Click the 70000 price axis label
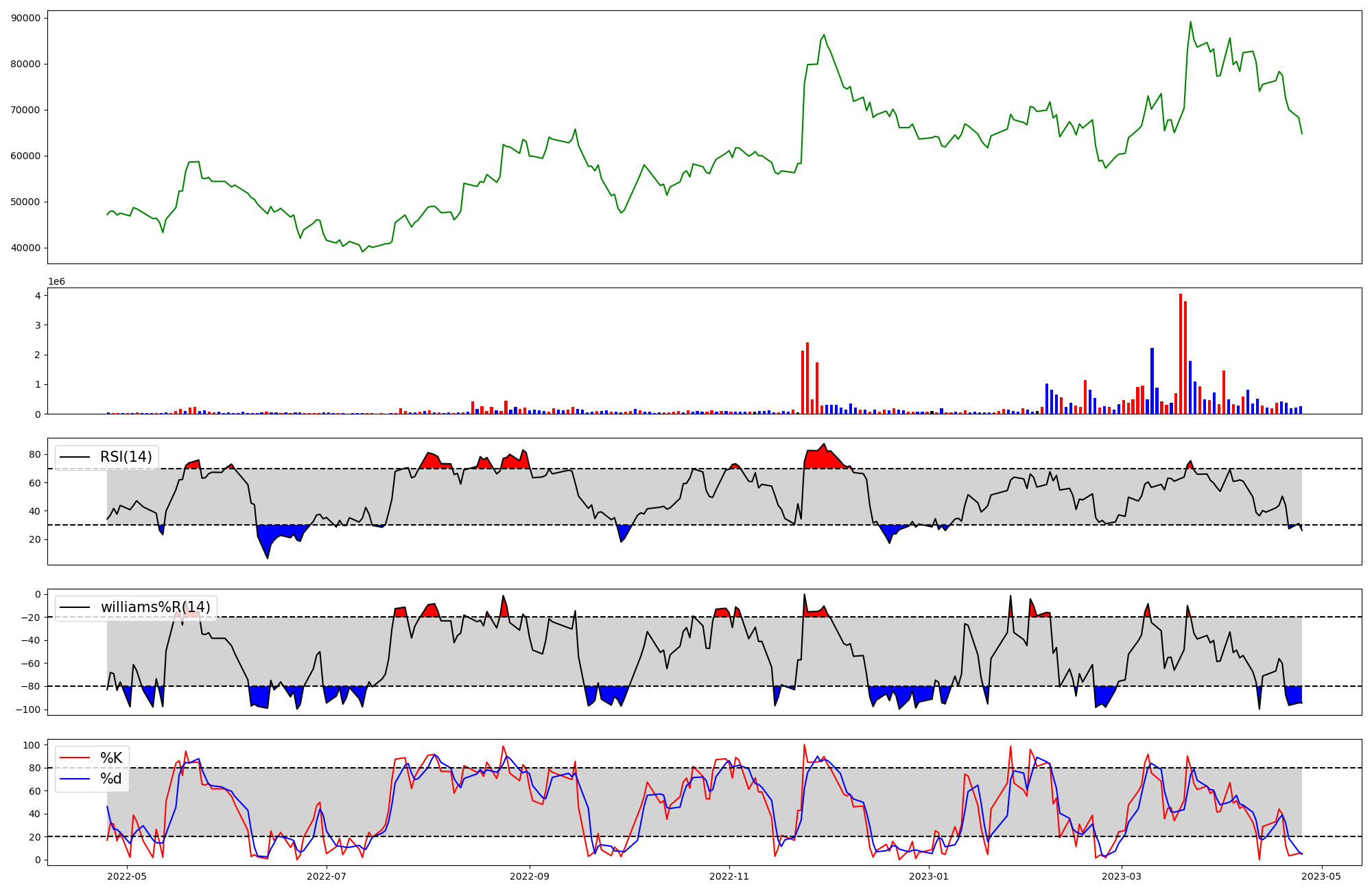 click(26, 110)
